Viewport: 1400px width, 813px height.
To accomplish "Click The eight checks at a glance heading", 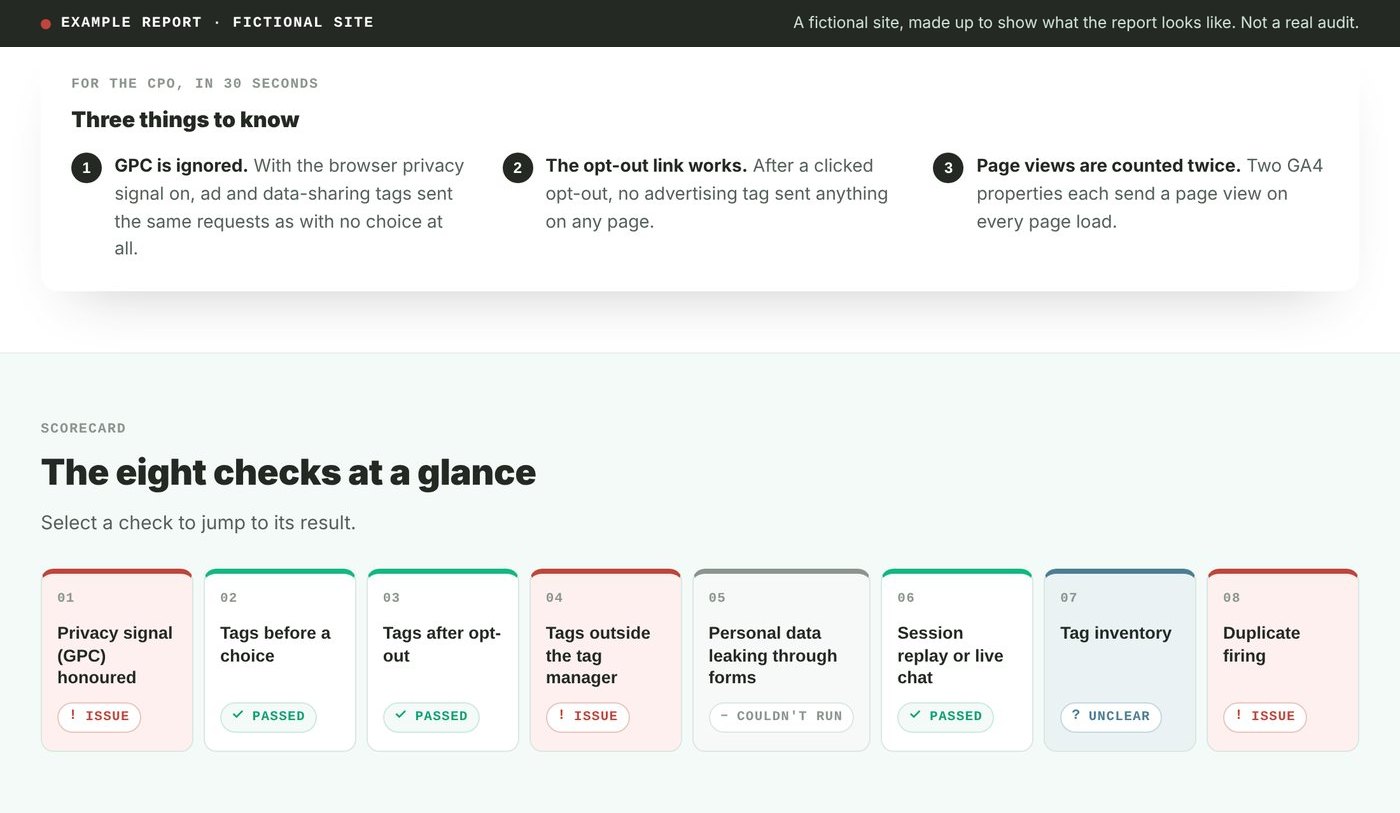I will 288,472.
